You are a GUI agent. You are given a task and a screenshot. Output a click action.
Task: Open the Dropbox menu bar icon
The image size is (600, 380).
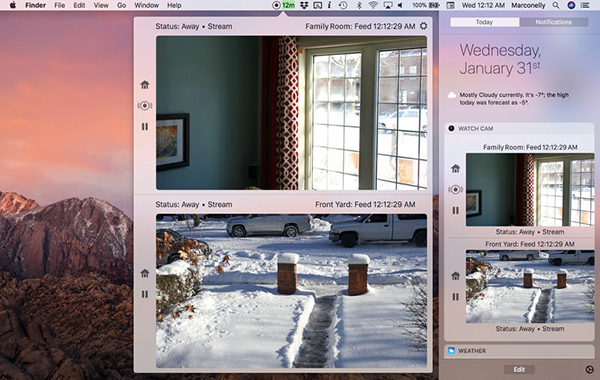click(x=304, y=5)
